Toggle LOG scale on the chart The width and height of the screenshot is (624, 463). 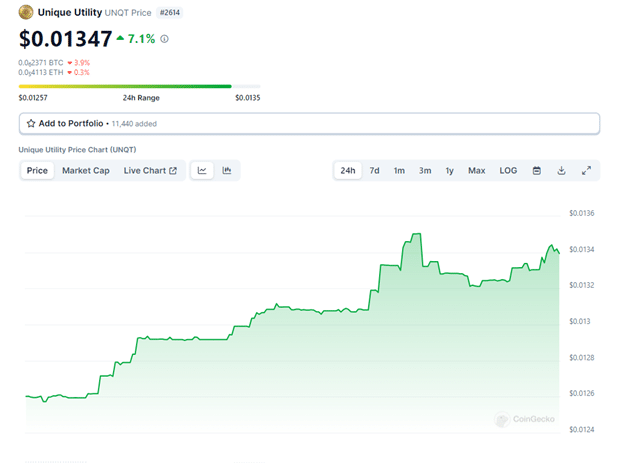pyautogui.click(x=508, y=171)
